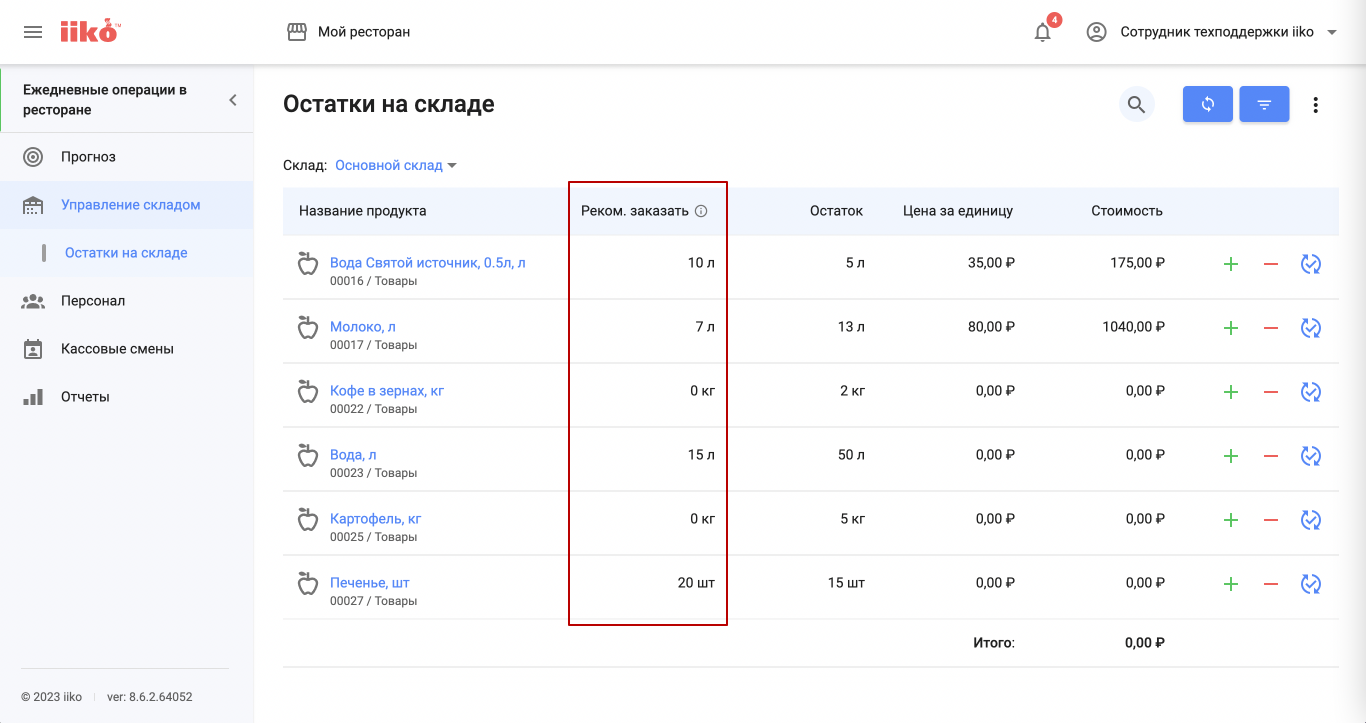Viewport: 1366px width, 723px height.
Task: Open the Вода Святой источник product link
Action: click(x=427, y=263)
